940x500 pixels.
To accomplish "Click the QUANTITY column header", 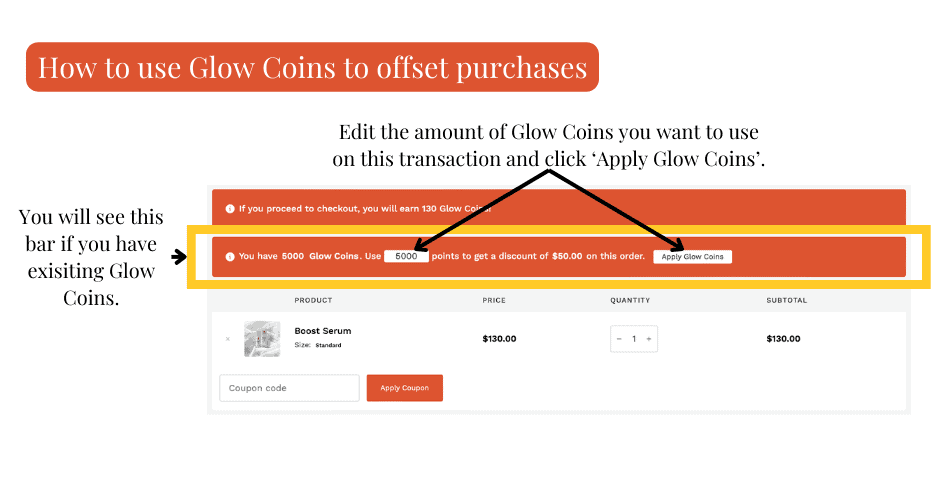I will tap(630, 300).
